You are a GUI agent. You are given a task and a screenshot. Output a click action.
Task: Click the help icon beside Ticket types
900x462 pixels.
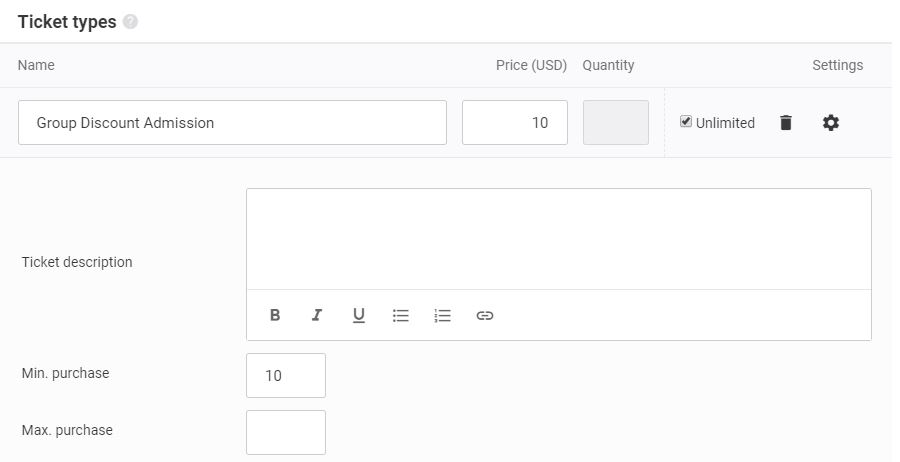tap(130, 22)
